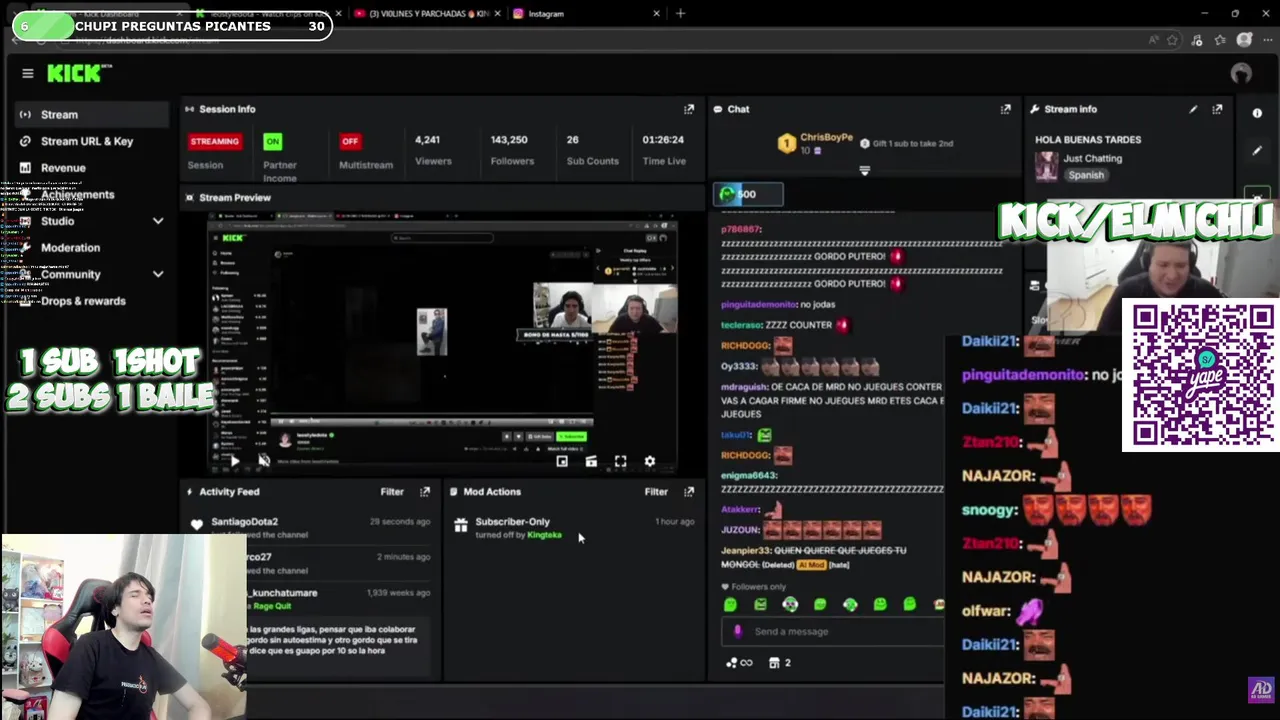
Task: Click the info icon in right rail
Action: pyautogui.click(x=1257, y=113)
